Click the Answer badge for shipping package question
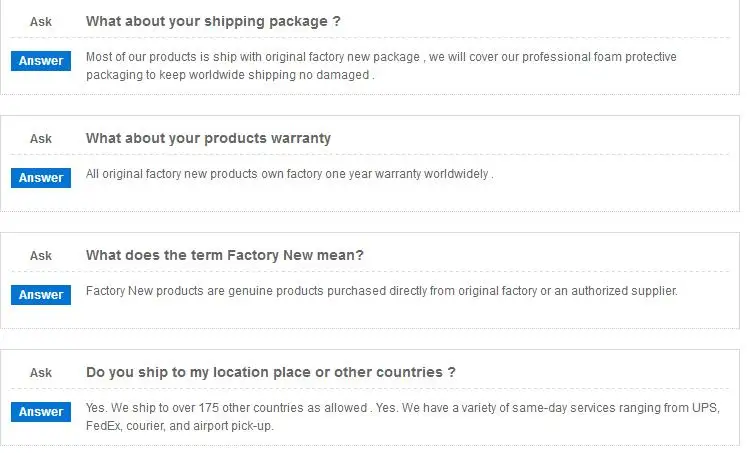 [x=41, y=61]
